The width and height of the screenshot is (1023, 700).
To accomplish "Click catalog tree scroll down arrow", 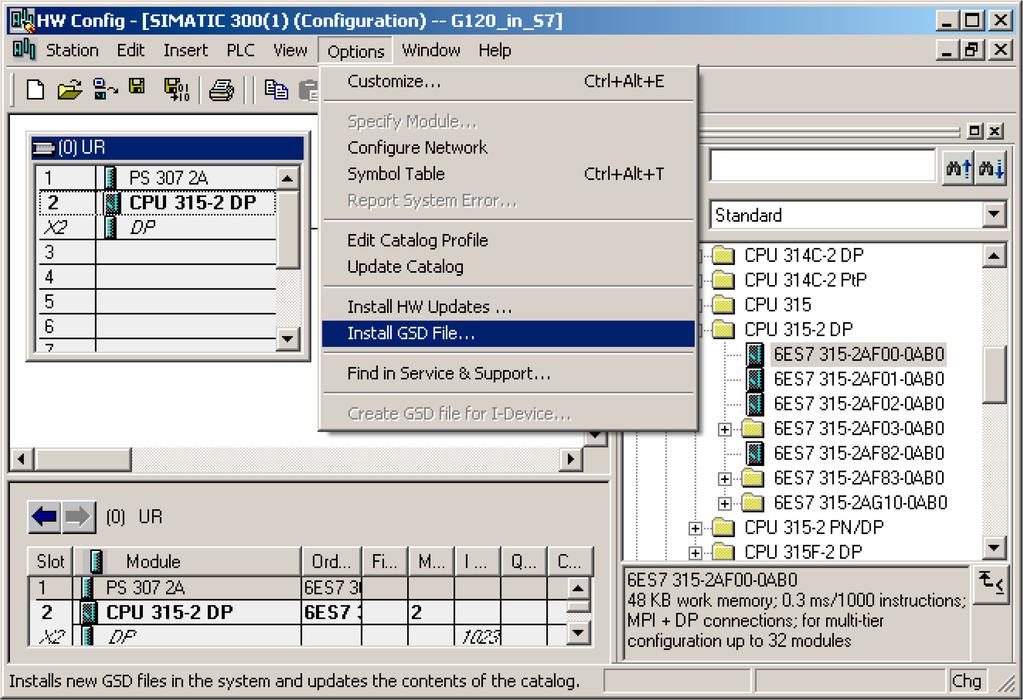I will tap(994, 548).
